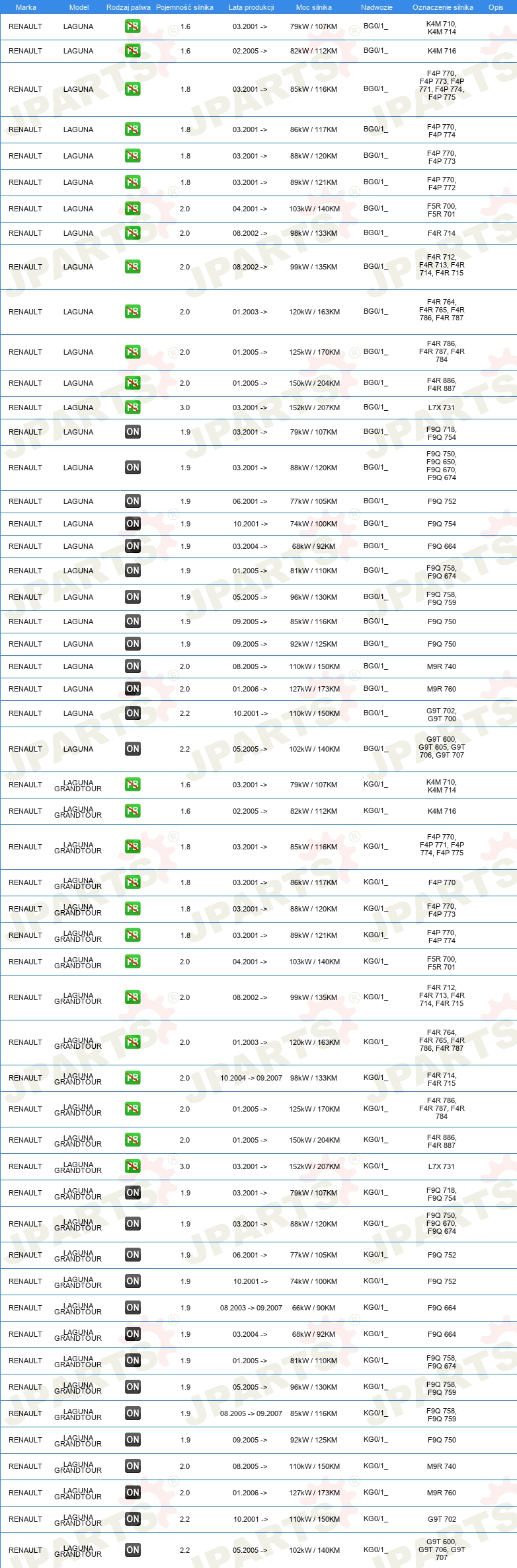This screenshot has height=1568, width=517.
Task: Click engine code 'F4R 714, F4R 715' cell
Action: tap(442, 1079)
